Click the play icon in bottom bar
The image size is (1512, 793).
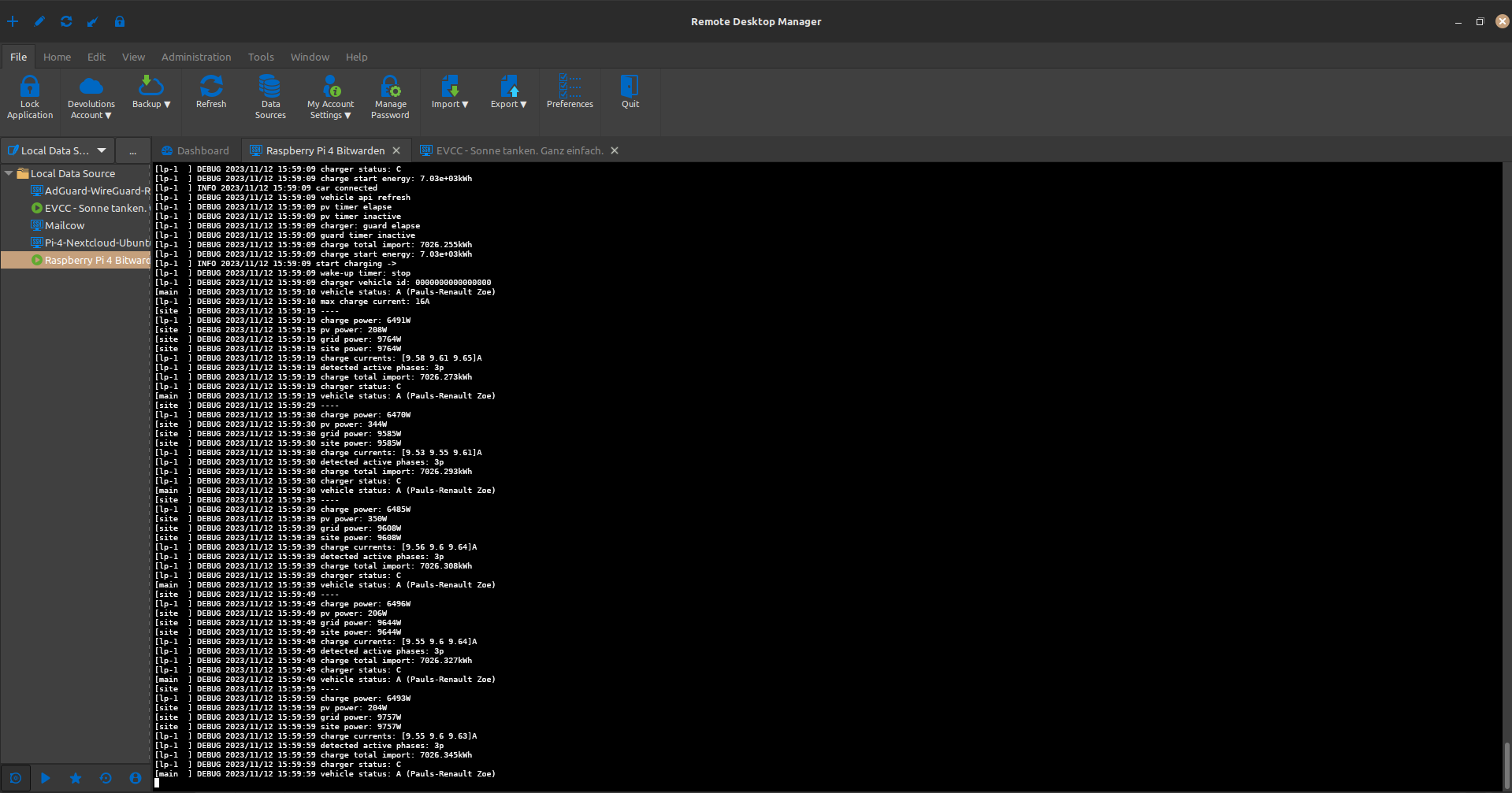[x=46, y=778]
